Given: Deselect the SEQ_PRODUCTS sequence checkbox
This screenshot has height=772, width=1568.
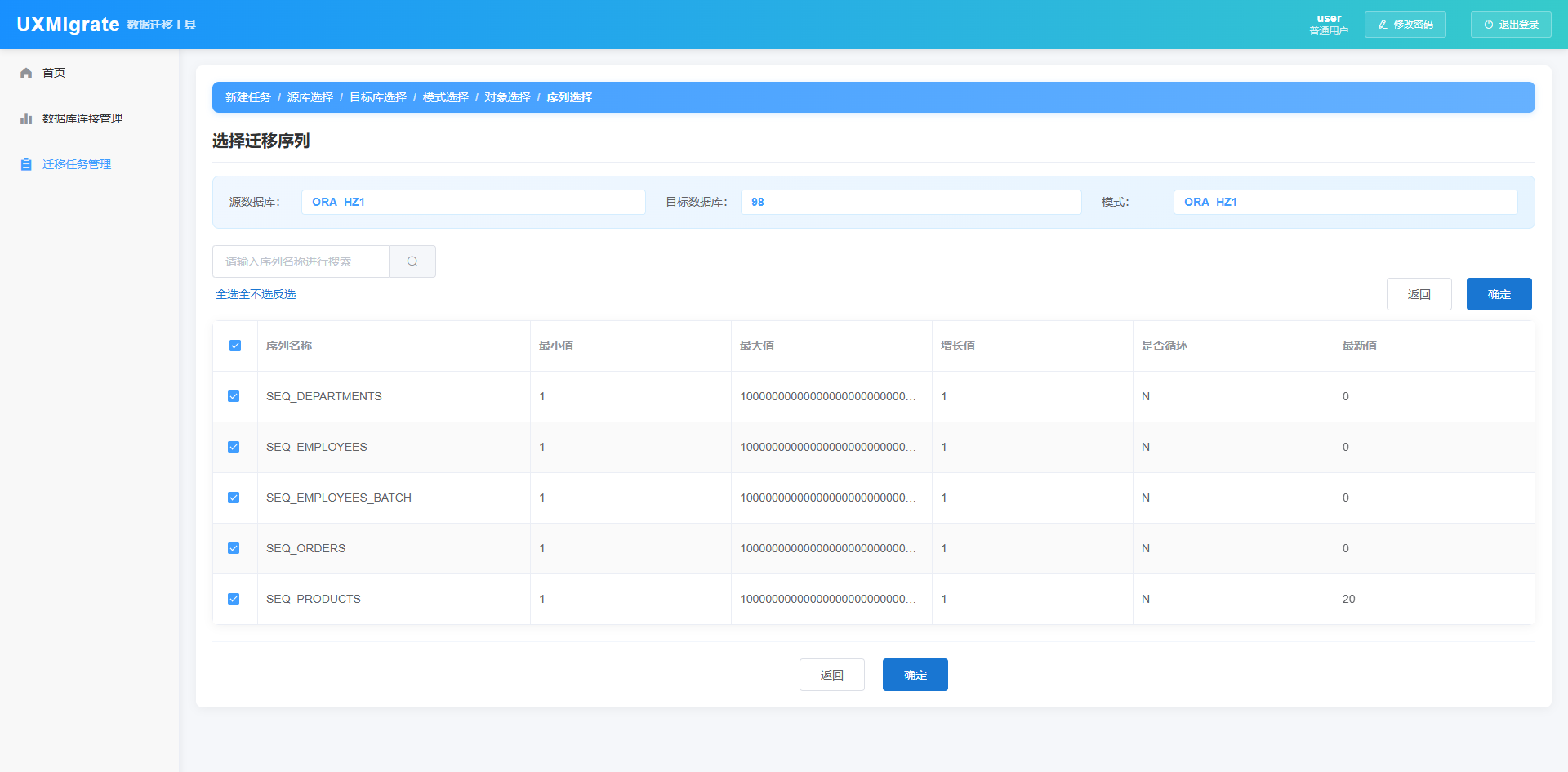Looking at the screenshot, I should [234, 599].
